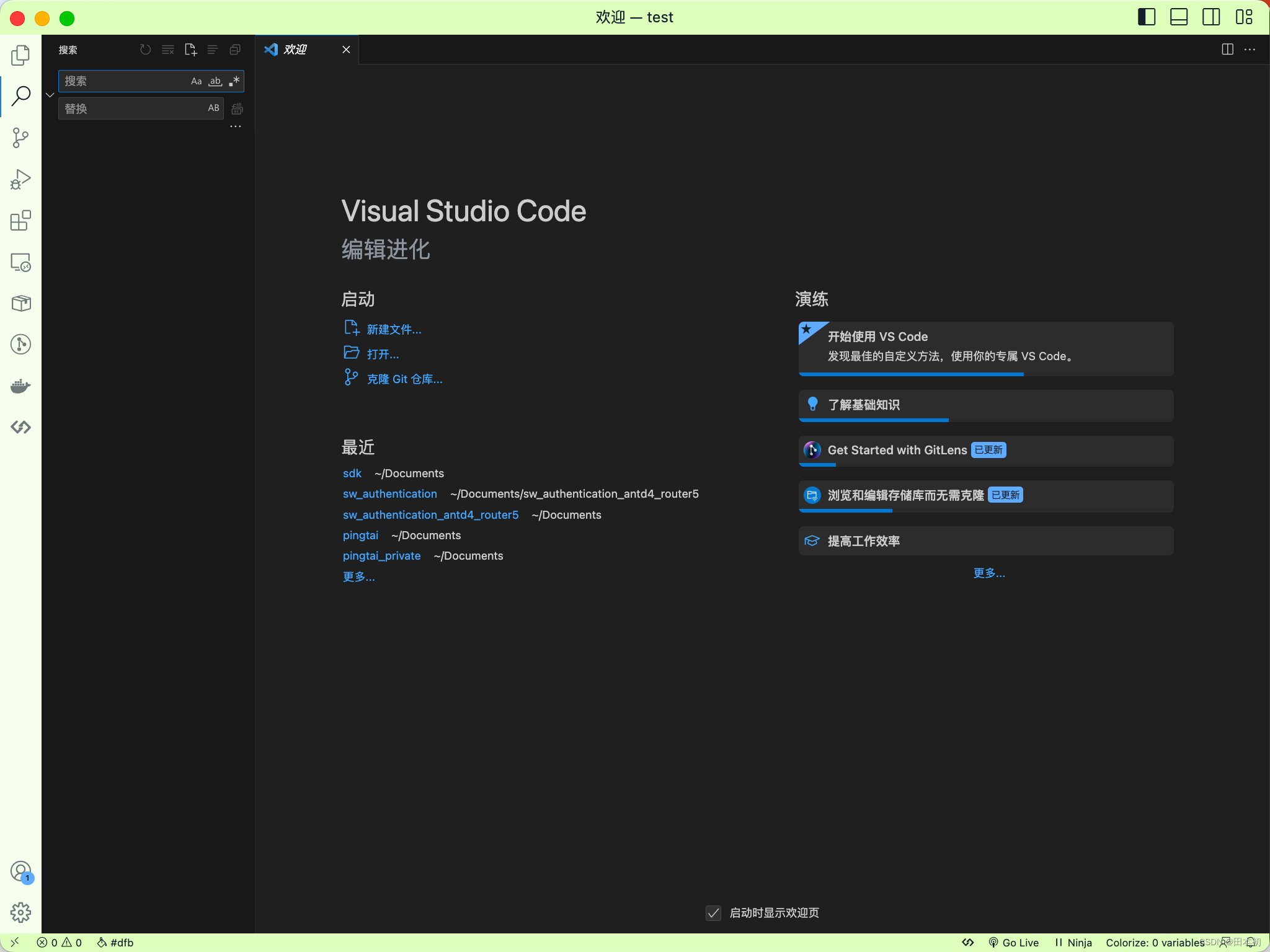Screen dimensions: 1270x952
Task: Open the GitLens view in activity bar
Action: pos(20,344)
